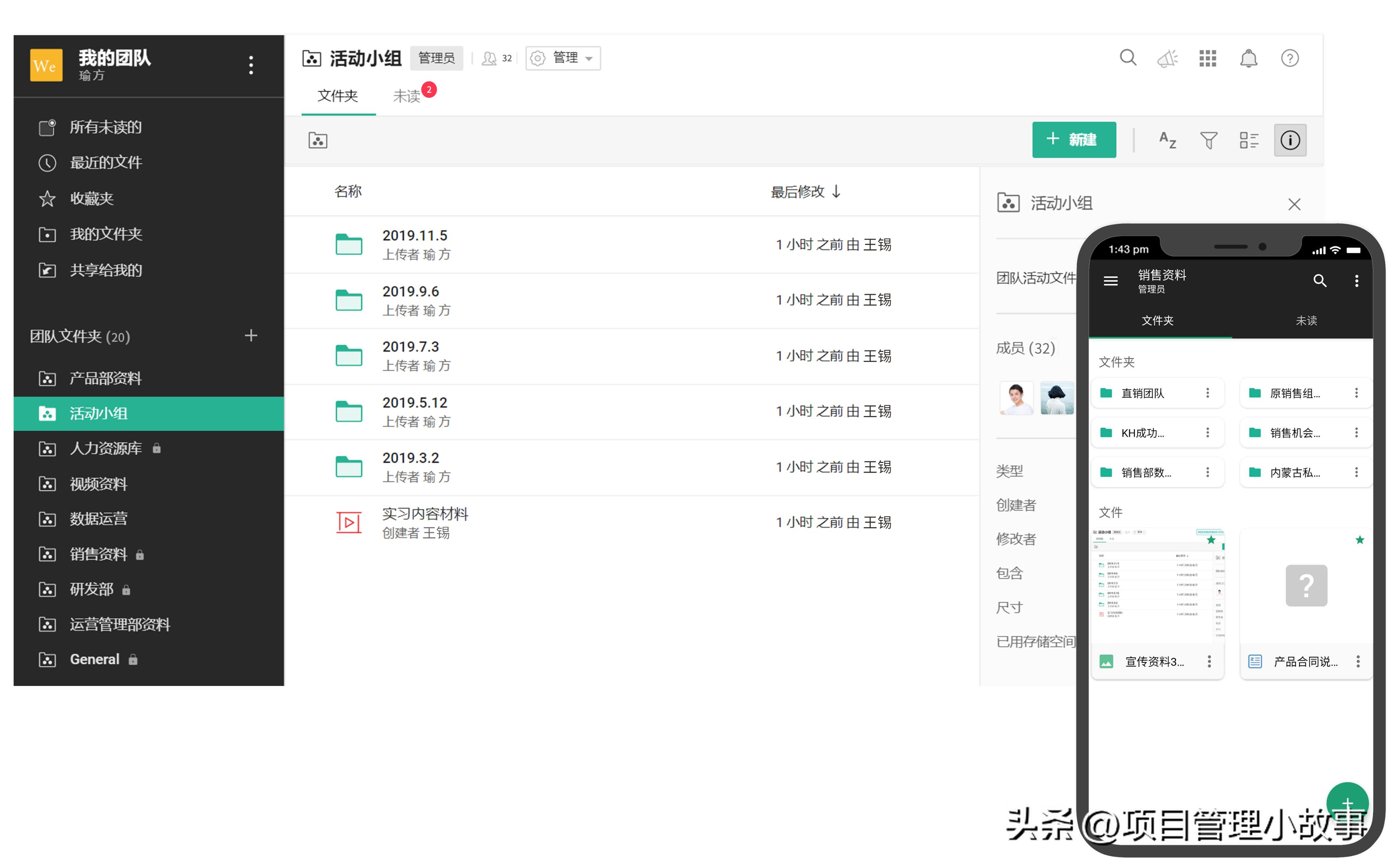Sort by 最后修改 column header

(805, 192)
